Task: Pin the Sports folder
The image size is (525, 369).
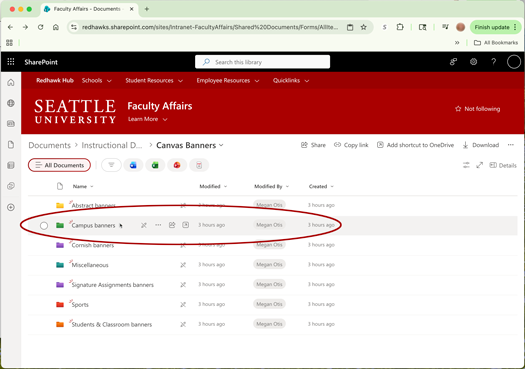Action: point(183,305)
